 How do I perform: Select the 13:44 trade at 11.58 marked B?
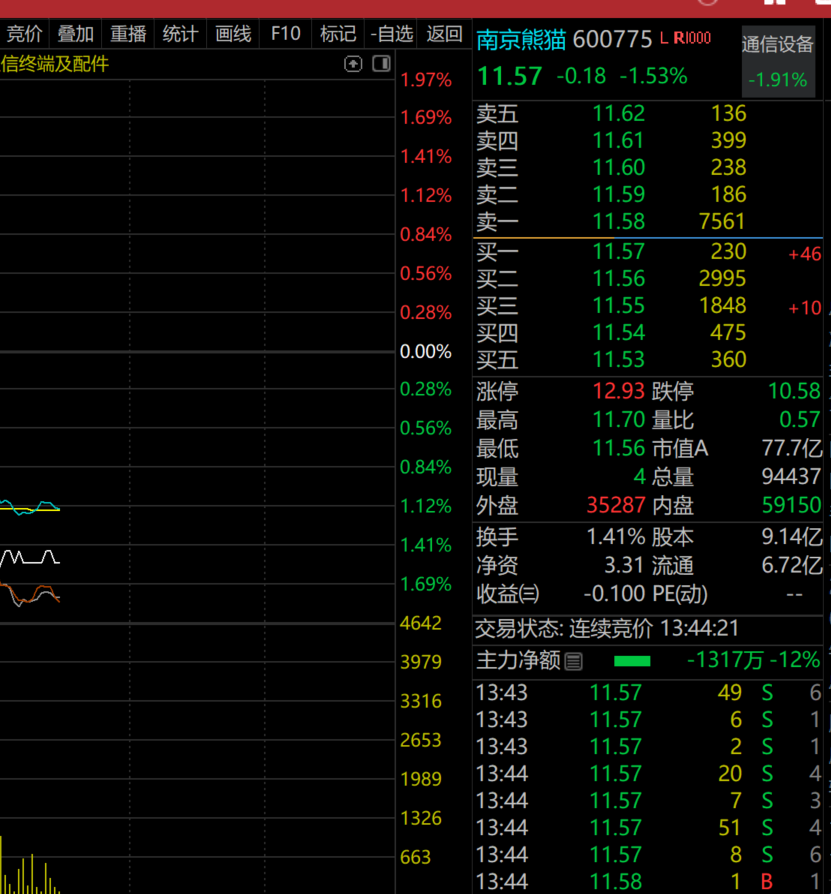(x=647, y=881)
